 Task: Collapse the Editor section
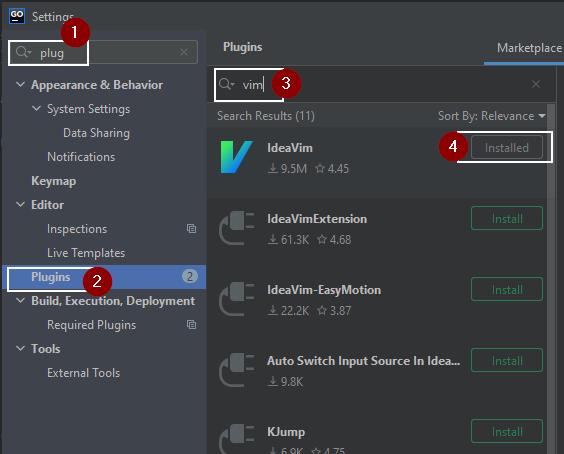tap(21, 205)
